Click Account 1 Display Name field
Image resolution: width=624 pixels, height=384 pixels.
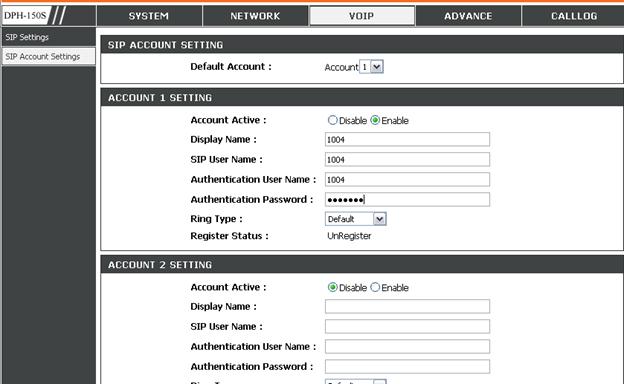[407, 140]
